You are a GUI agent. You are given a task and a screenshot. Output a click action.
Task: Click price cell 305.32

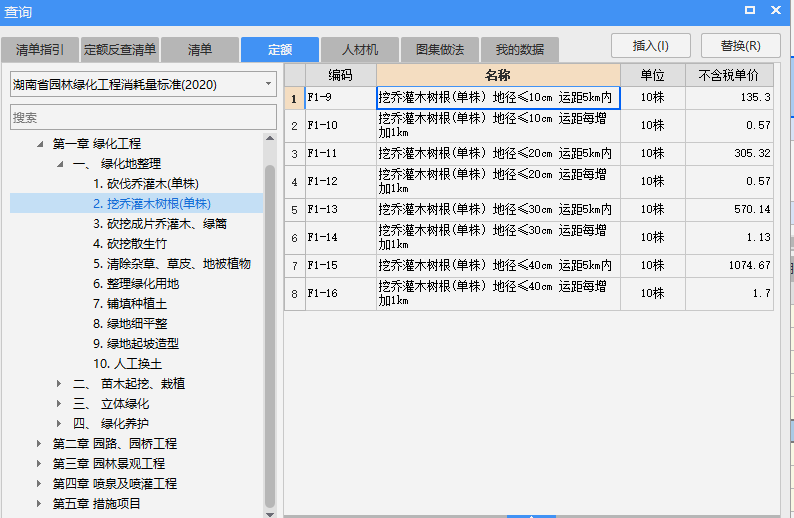729,154
